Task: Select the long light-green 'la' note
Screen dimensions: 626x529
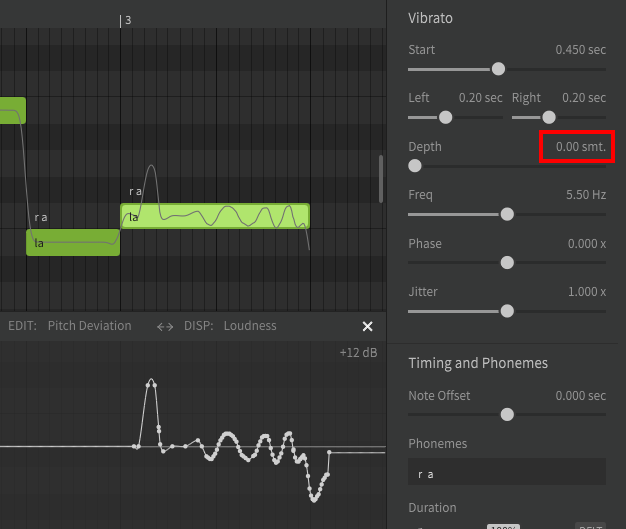Action: (x=215, y=216)
